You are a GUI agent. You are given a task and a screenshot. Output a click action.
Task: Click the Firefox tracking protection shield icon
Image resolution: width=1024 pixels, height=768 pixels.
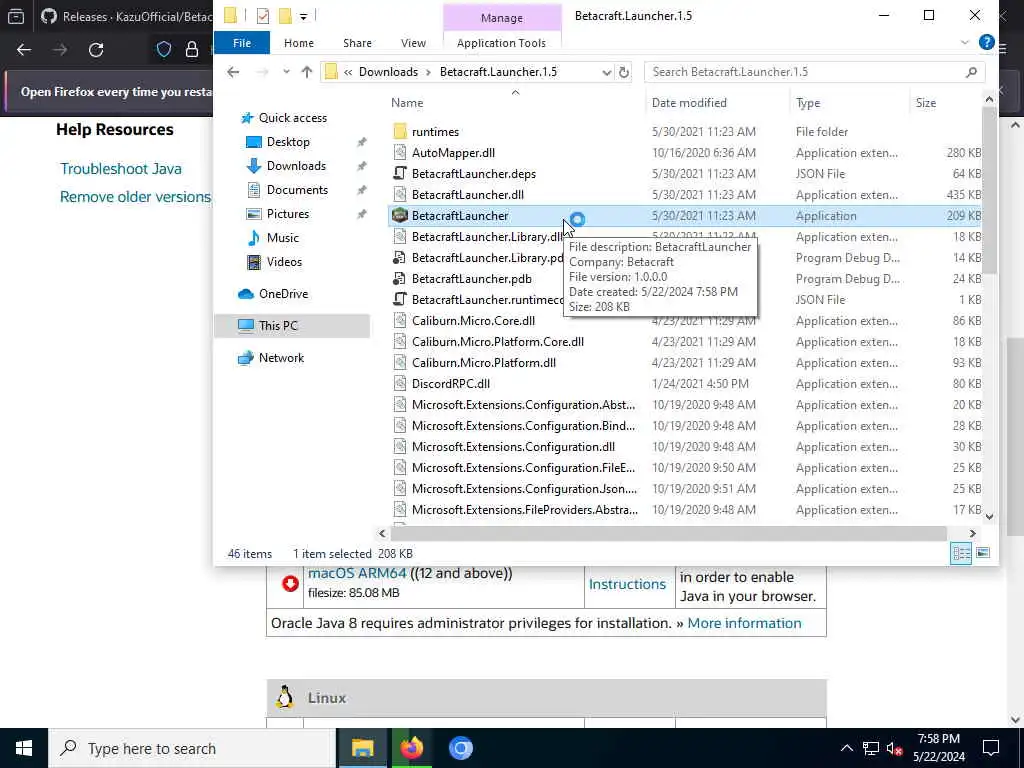[x=164, y=50]
